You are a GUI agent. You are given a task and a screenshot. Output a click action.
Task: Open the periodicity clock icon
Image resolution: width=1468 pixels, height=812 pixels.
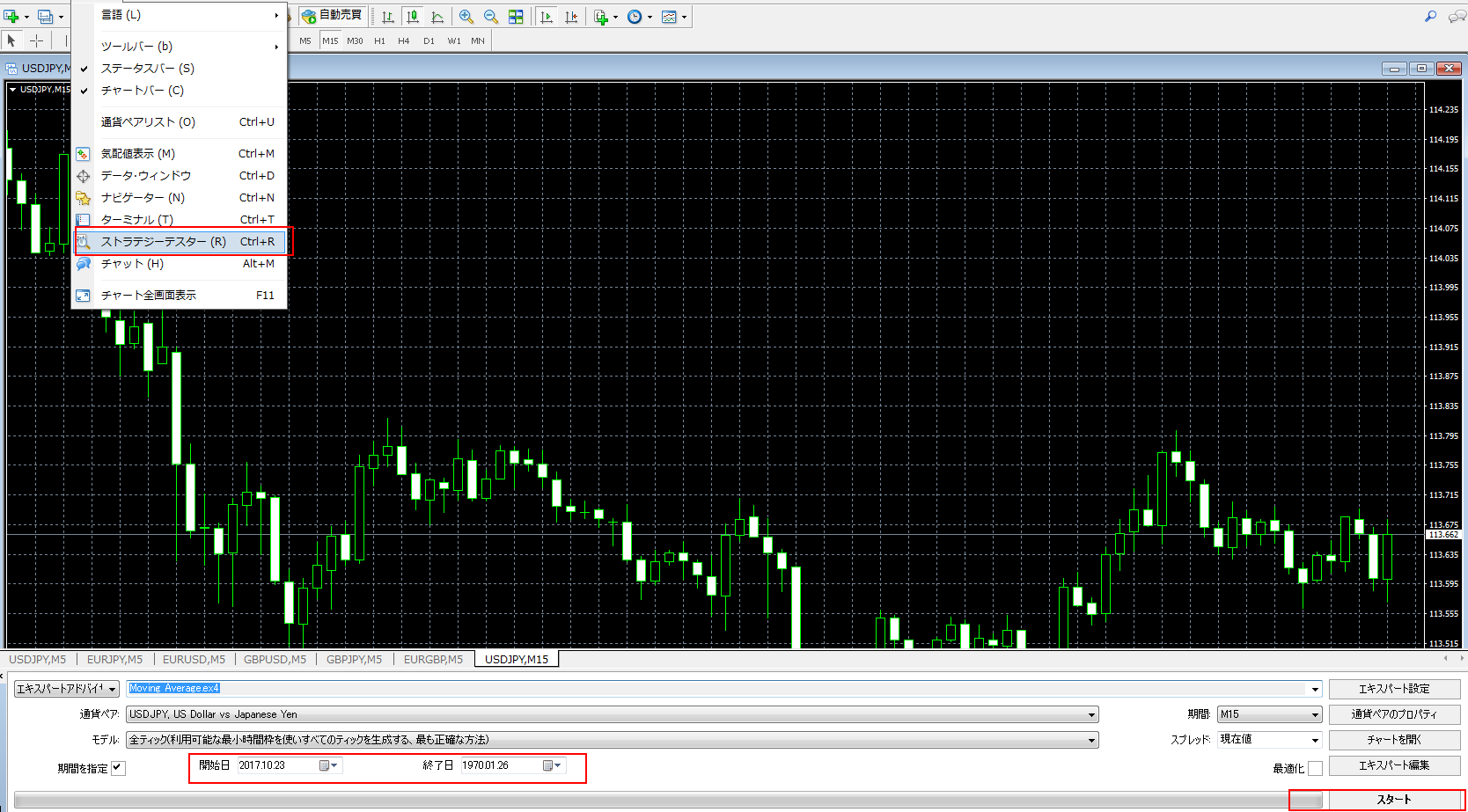635,16
